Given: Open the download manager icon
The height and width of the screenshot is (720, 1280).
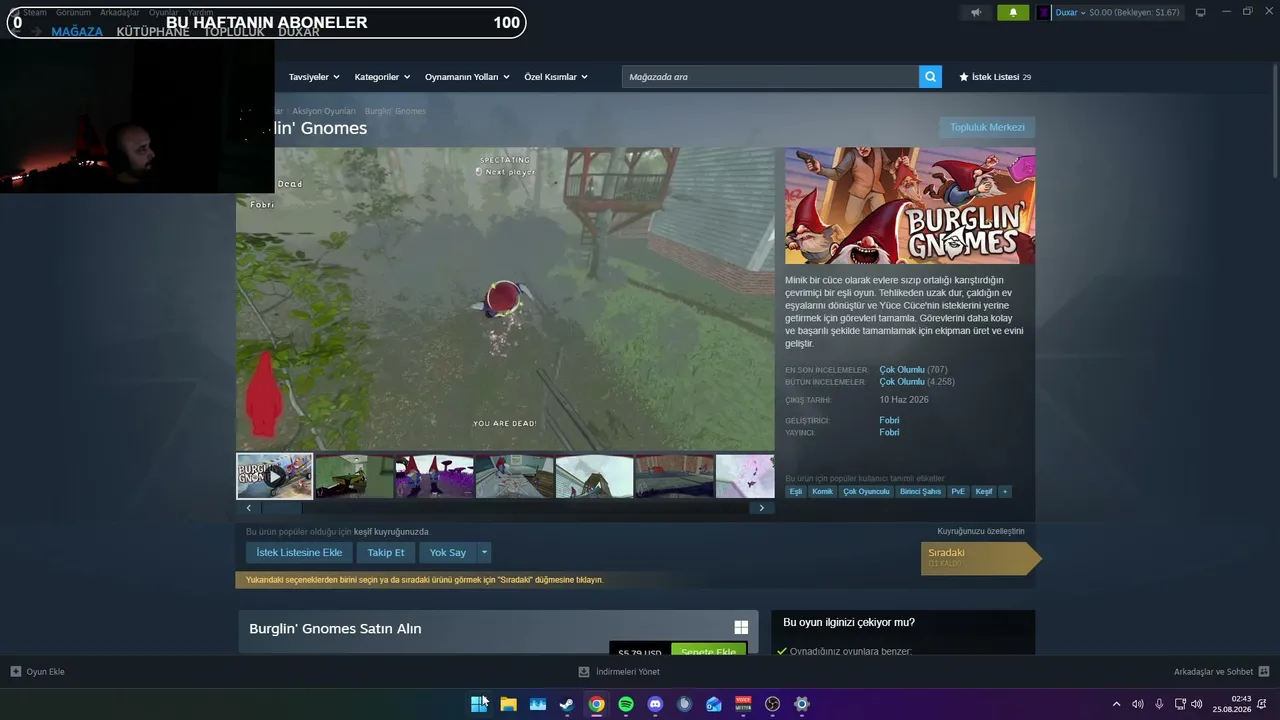Looking at the screenshot, I should tap(584, 672).
